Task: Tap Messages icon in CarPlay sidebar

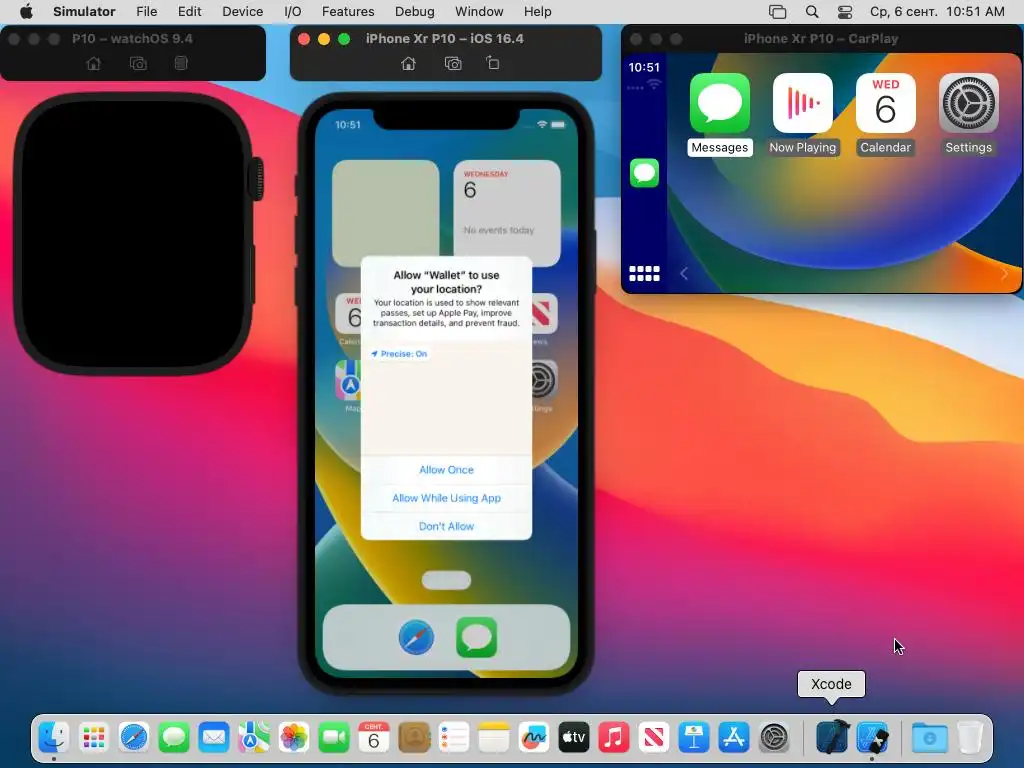Action: click(645, 173)
